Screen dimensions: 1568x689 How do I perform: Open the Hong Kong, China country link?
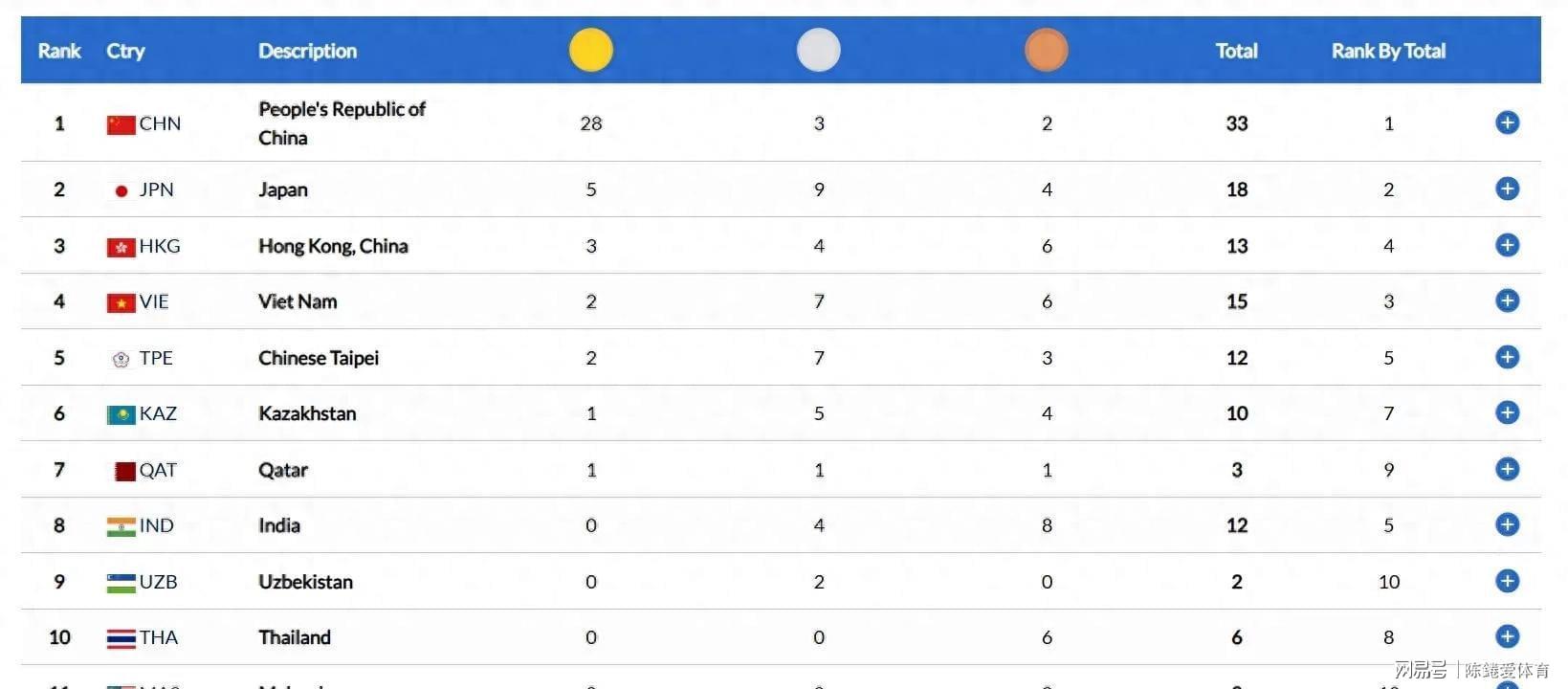tap(333, 246)
